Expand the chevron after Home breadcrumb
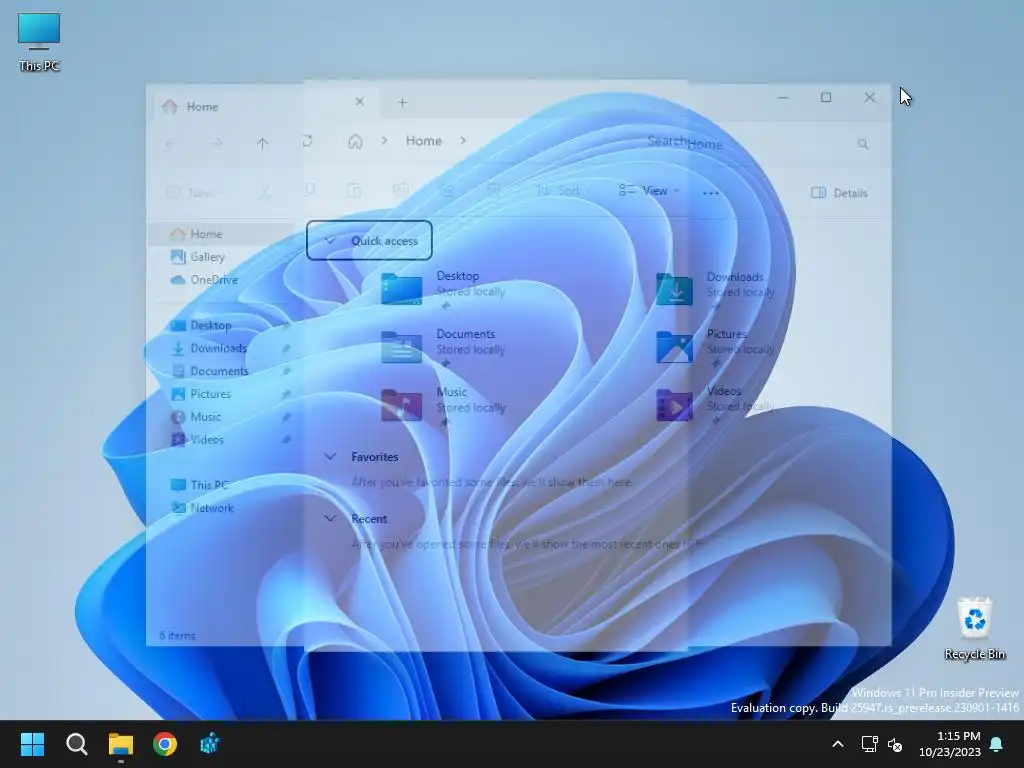The width and height of the screenshot is (1024, 768). coord(462,140)
